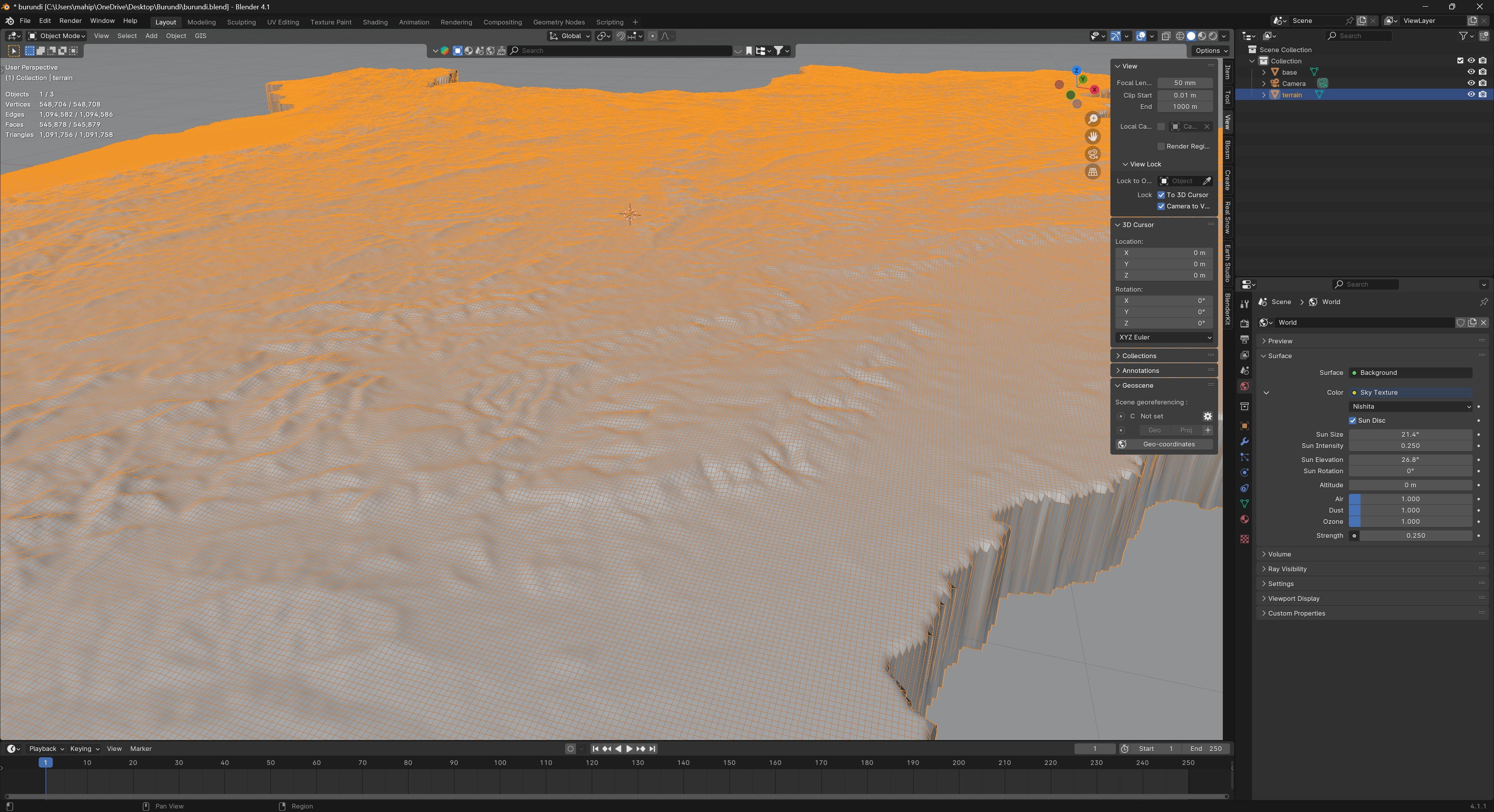The height and width of the screenshot is (812, 1494).
Task: Open the Nishita sky type dropdown
Action: pos(1410,406)
